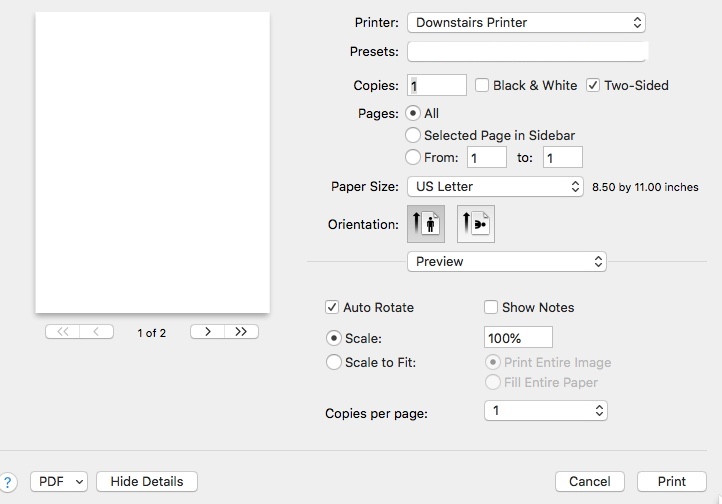Screen dimensions: 722x504
Task: Open the PDF dropdown menu
Action: pos(59,481)
